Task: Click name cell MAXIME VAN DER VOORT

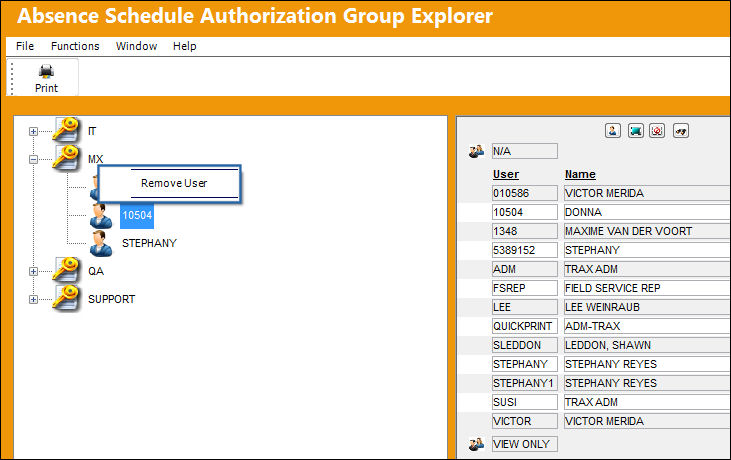Action: pyautogui.click(x=647, y=231)
